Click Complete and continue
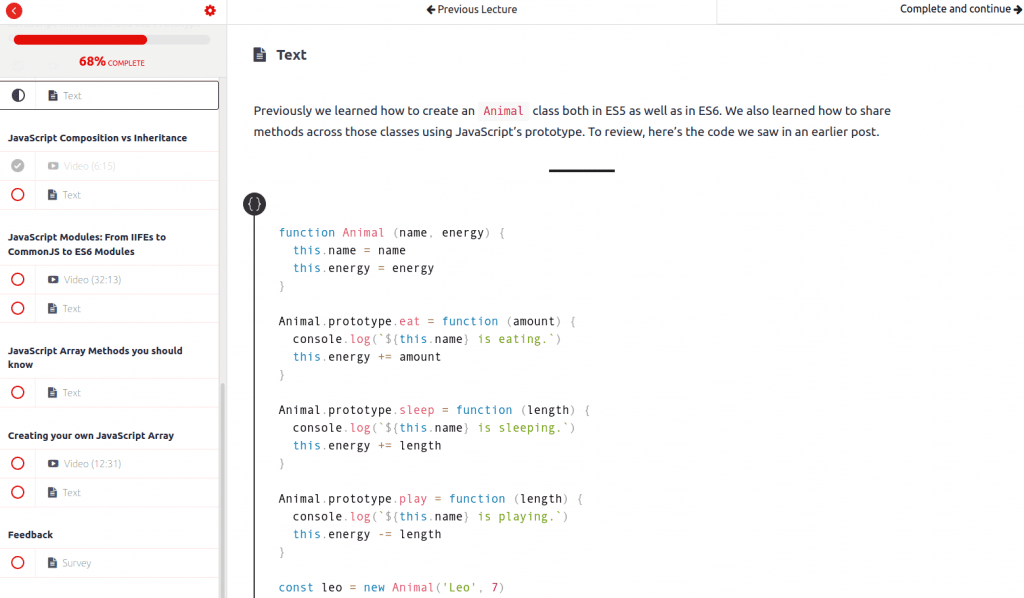 pos(961,9)
